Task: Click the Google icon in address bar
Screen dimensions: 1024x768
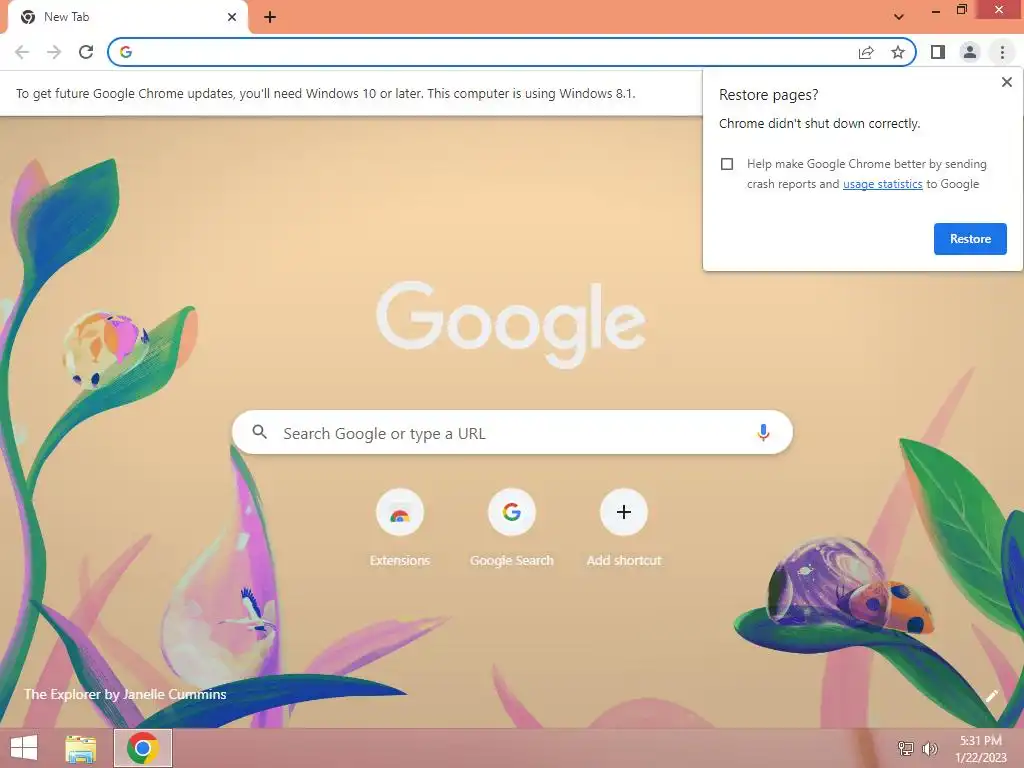Action: [126, 52]
